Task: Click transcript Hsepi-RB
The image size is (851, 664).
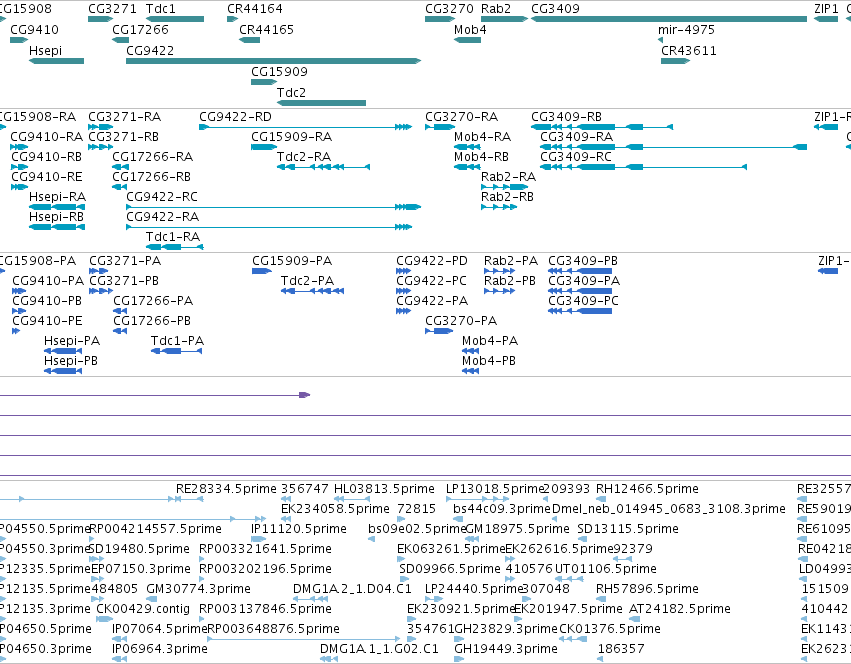Action: (x=56, y=217)
